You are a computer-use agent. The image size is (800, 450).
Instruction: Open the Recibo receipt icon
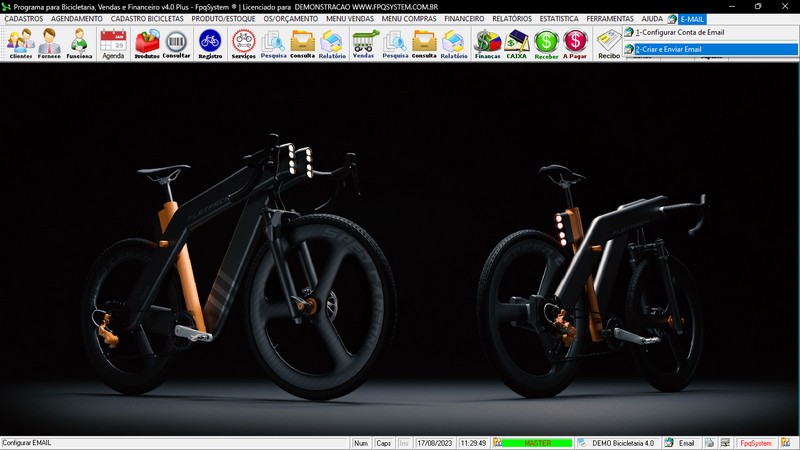[x=609, y=43]
